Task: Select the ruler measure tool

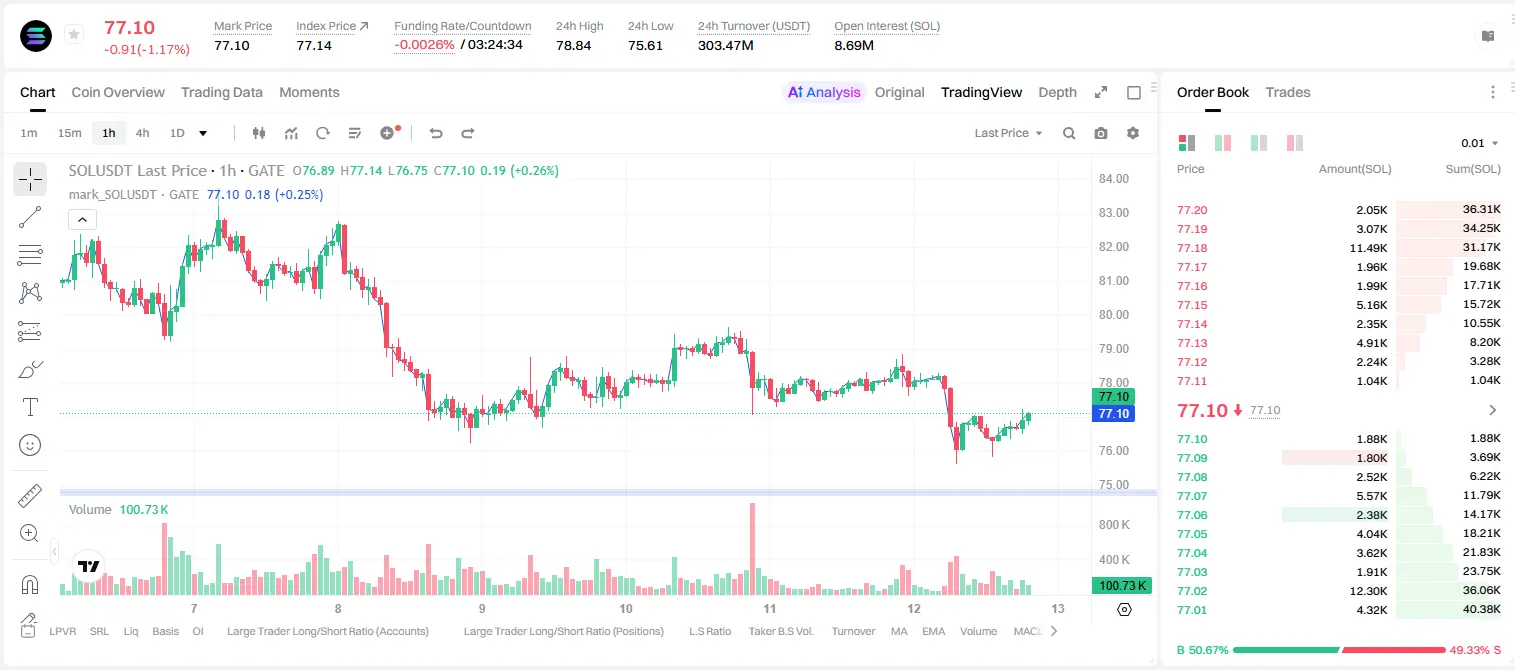Action: pyautogui.click(x=30, y=495)
